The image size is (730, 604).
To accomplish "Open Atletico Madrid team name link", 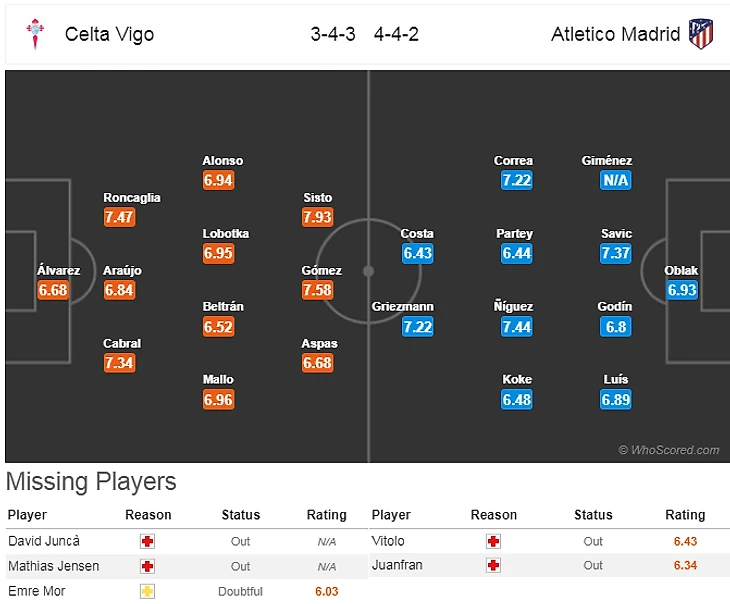I will pyautogui.click(x=615, y=34).
